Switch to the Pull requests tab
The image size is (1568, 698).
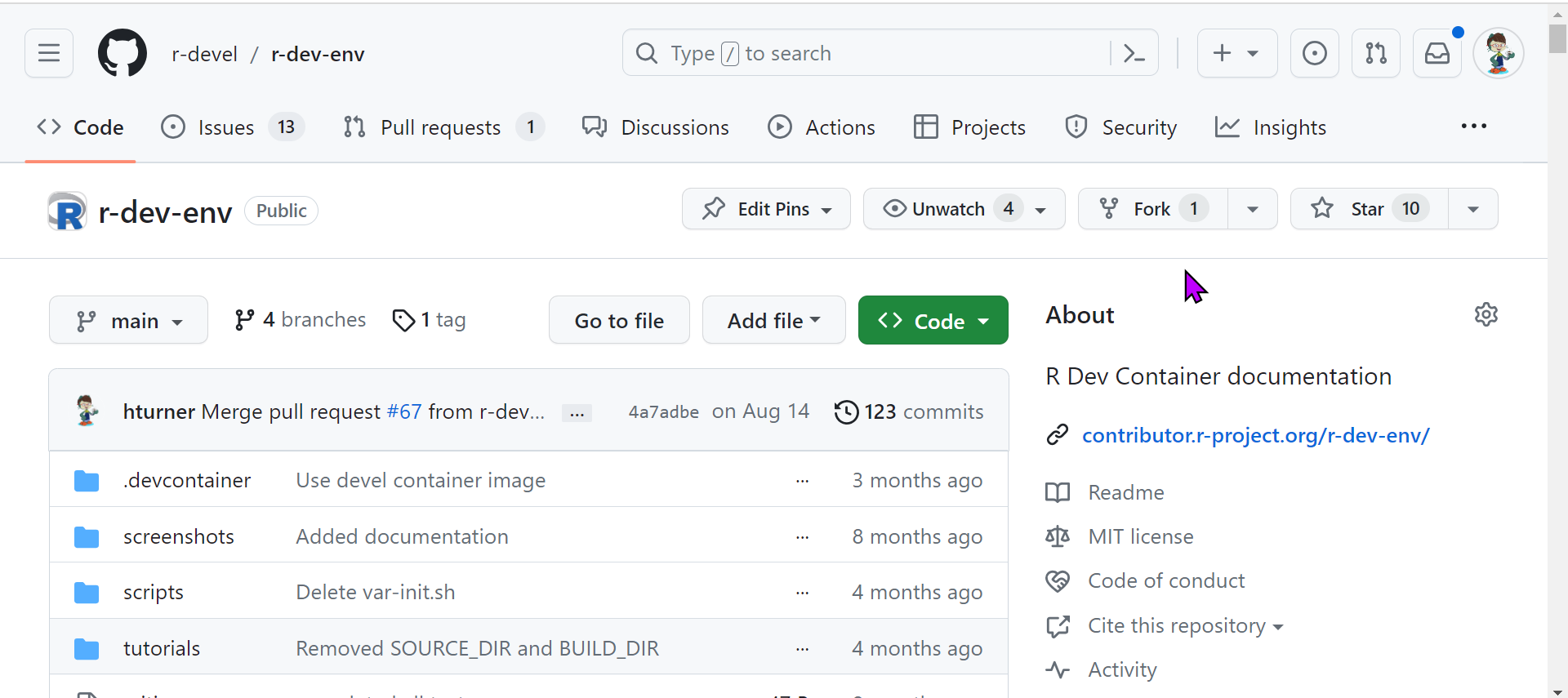[443, 127]
